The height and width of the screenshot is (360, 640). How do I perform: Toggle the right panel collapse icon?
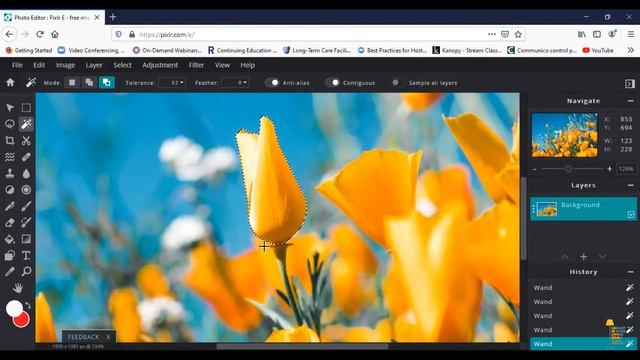[630, 83]
